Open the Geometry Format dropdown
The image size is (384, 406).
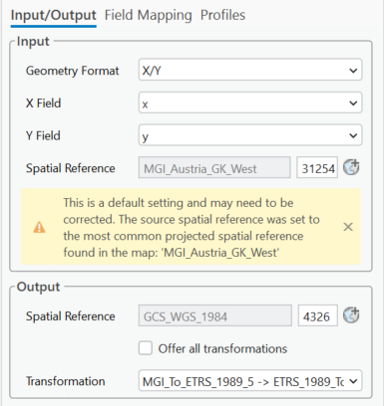point(250,70)
